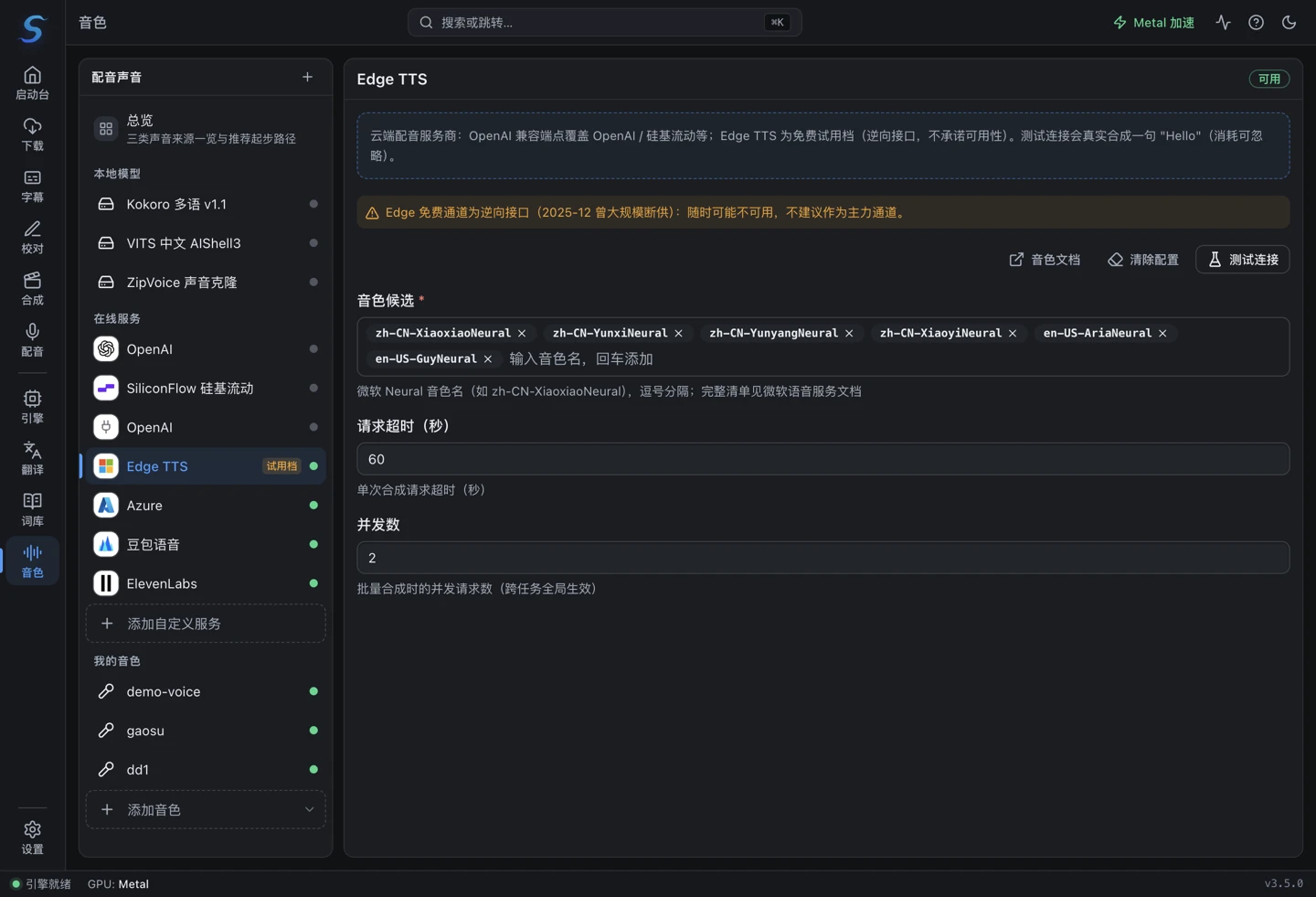Open the activity monitor pulse icon

point(1223,22)
